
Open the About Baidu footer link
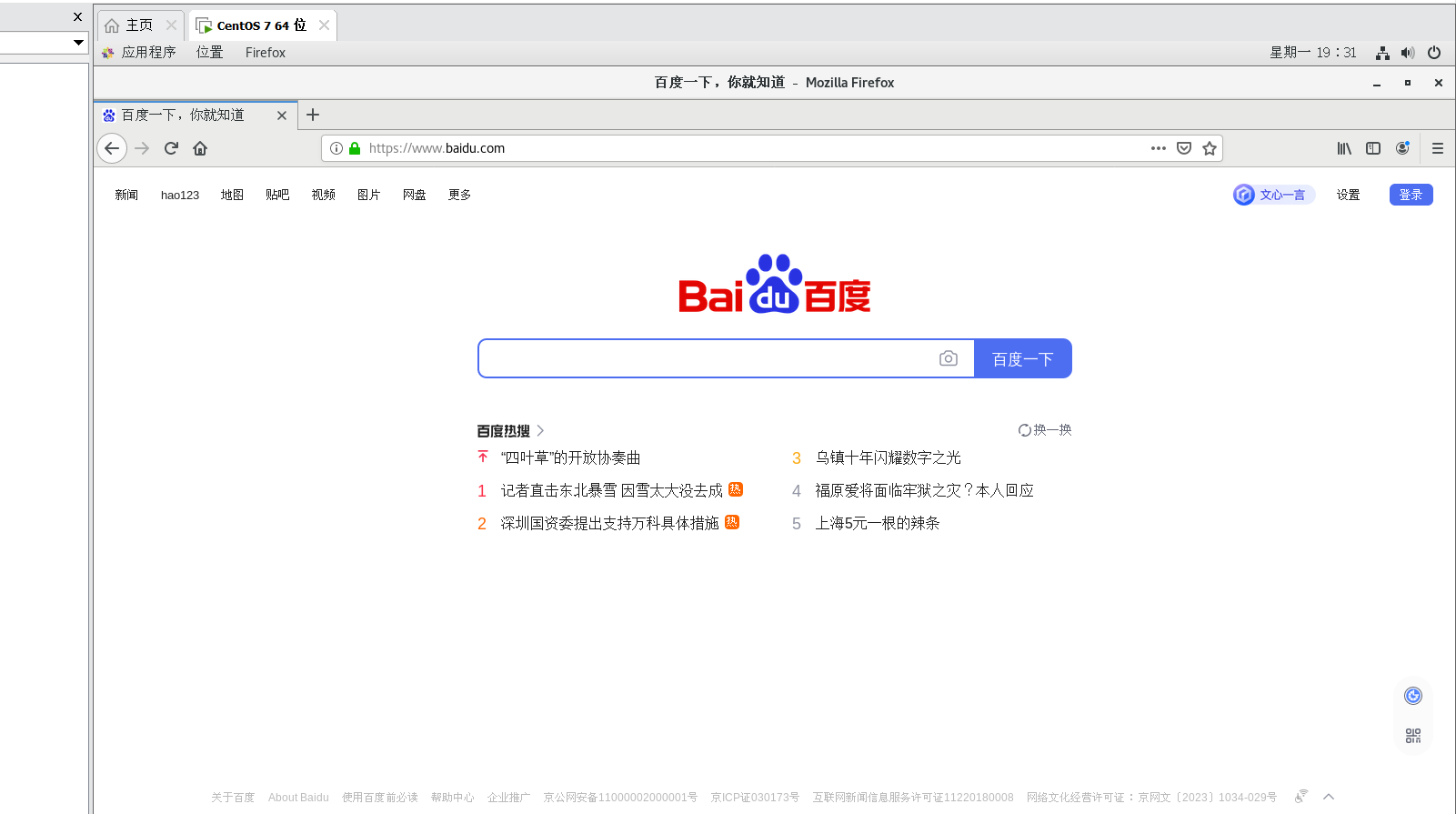(298, 798)
